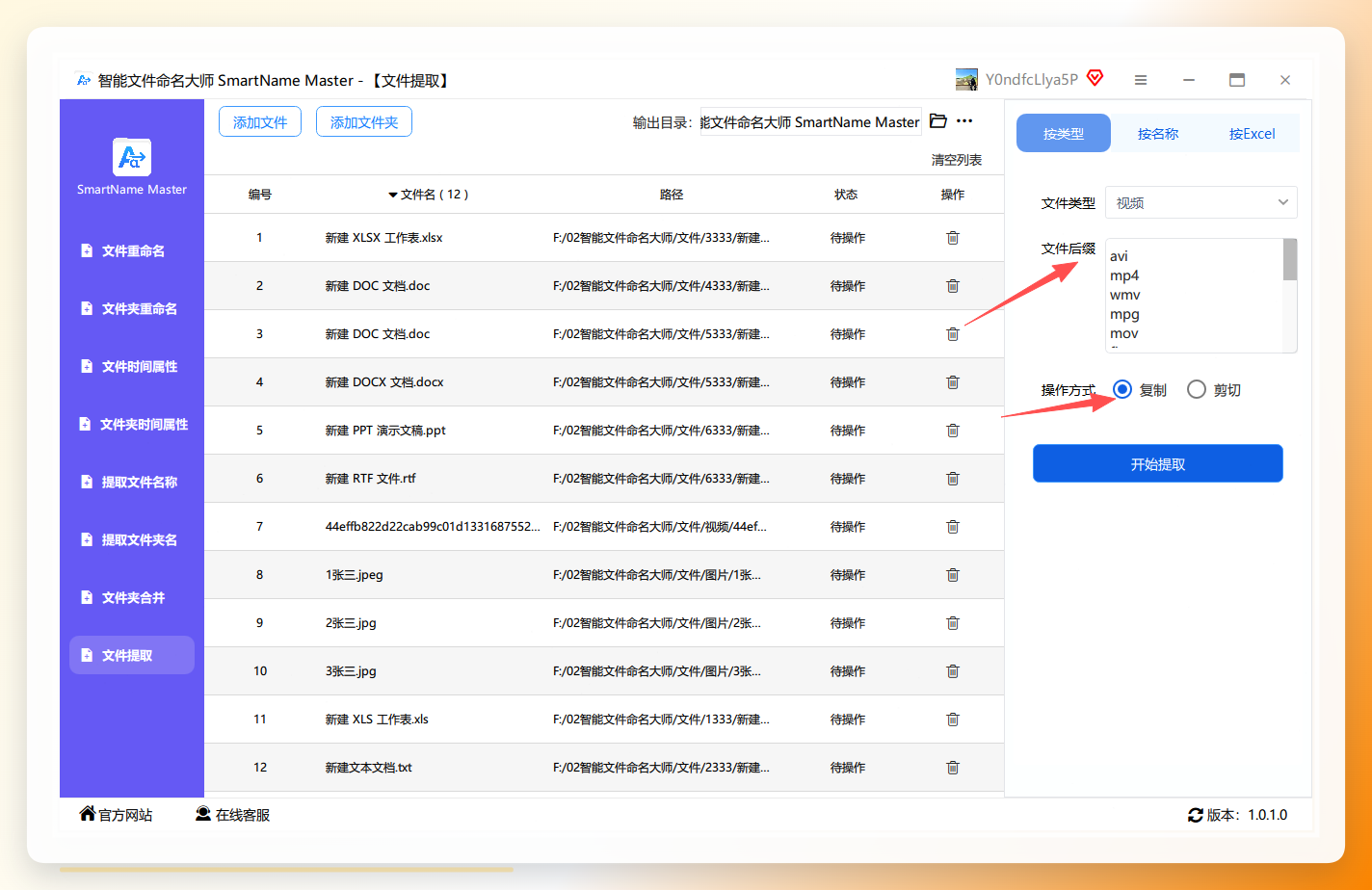
Task: Check version refresh icon near 版本
Action: [x=1196, y=815]
